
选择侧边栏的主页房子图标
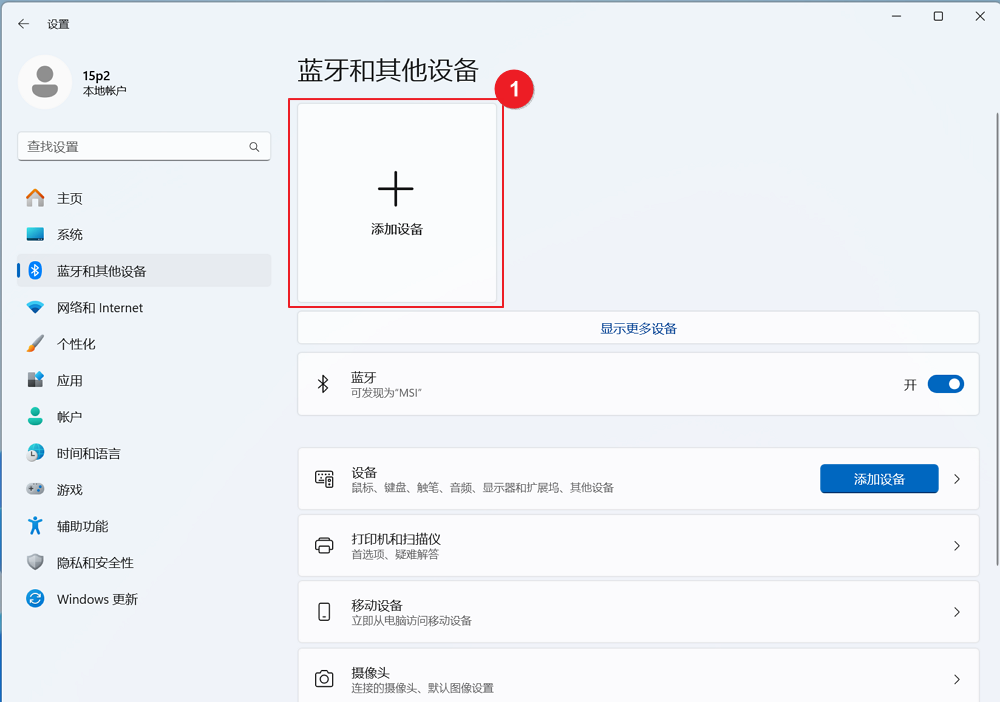[x=36, y=198]
